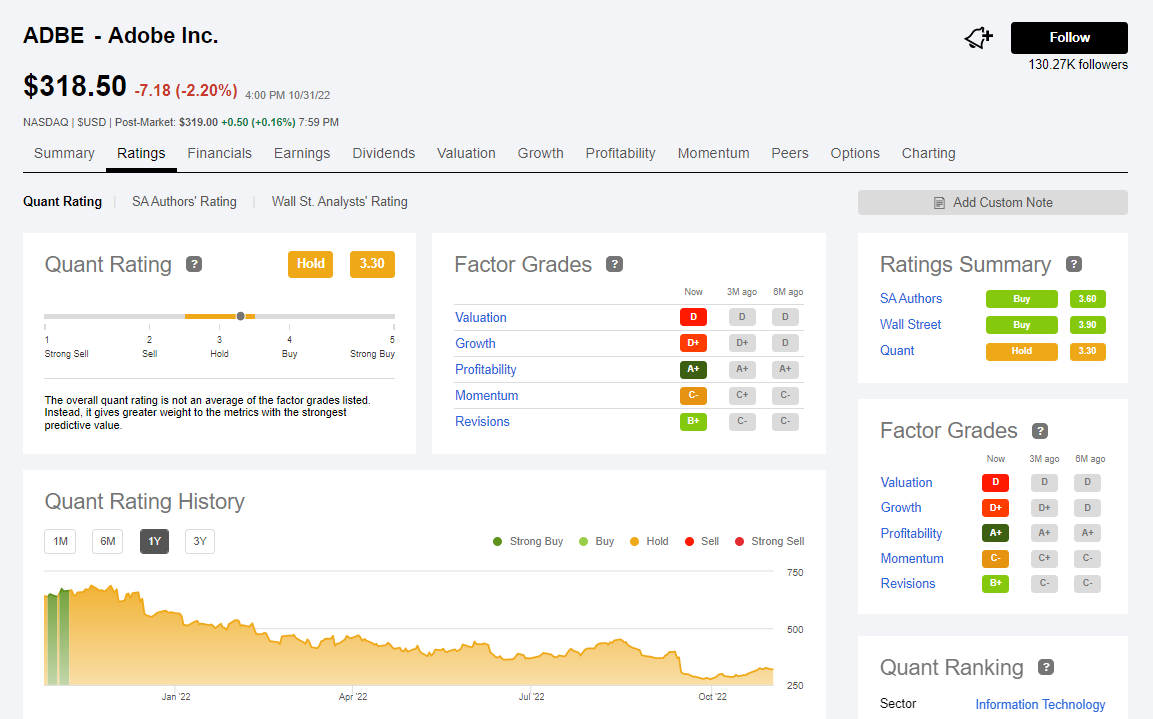Select the 1Y history range
The width and height of the screenshot is (1153, 719).
[x=154, y=541]
